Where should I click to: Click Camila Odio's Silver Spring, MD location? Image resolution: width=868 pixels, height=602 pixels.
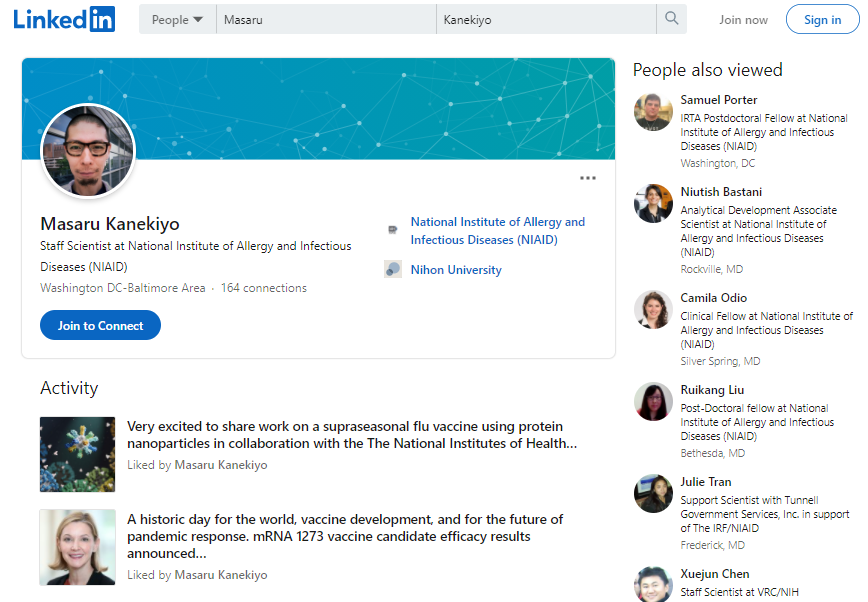coord(720,361)
